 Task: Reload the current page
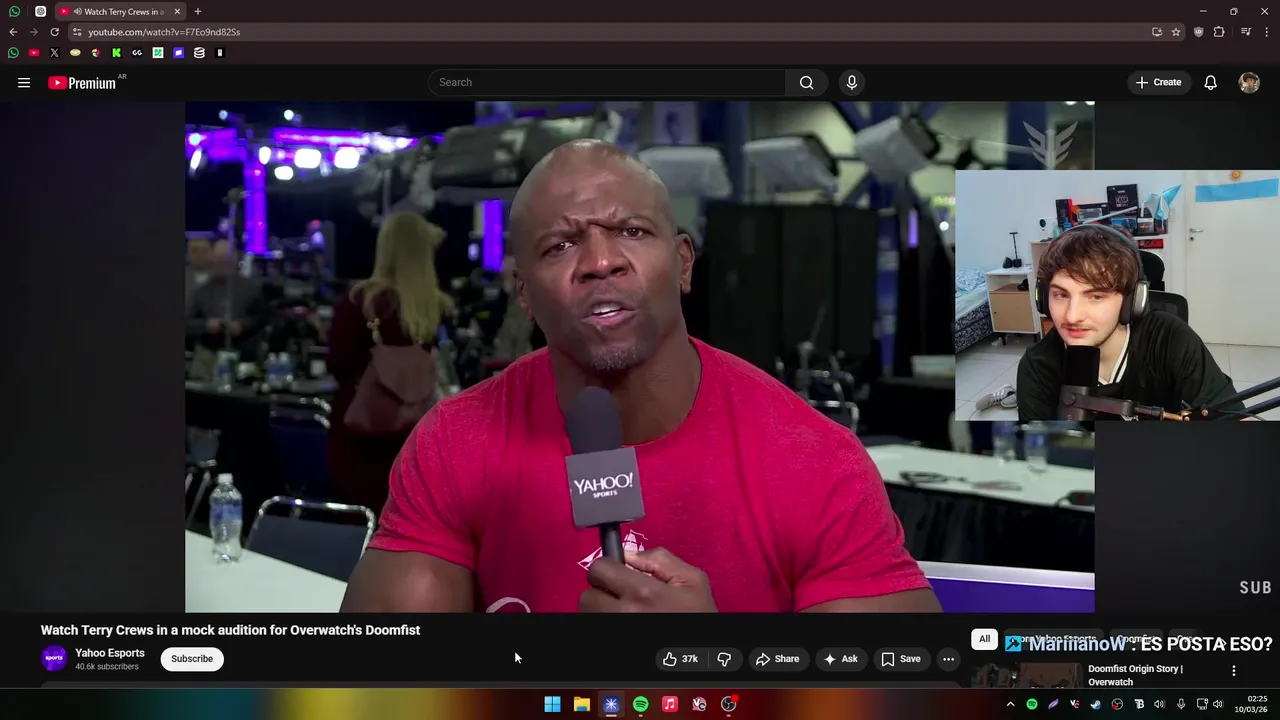(54, 32)
